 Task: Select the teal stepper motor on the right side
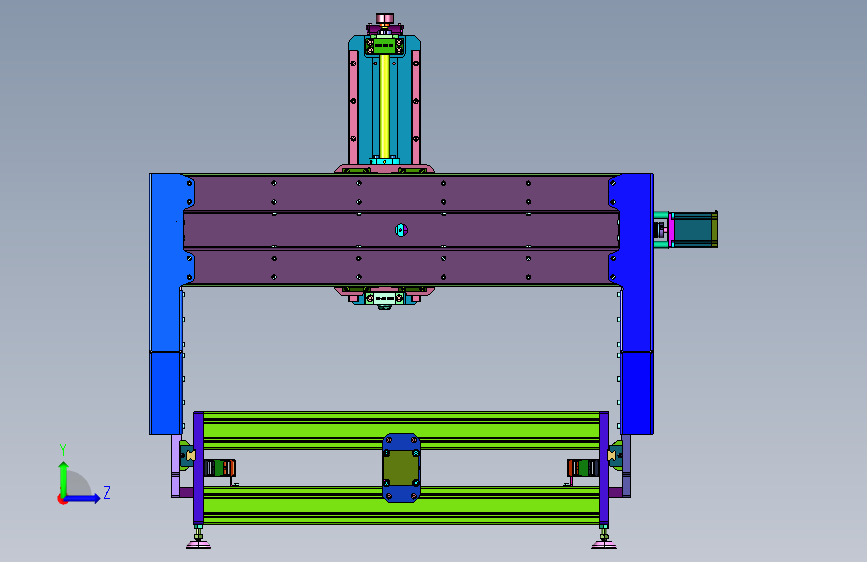tap(693, 229)
